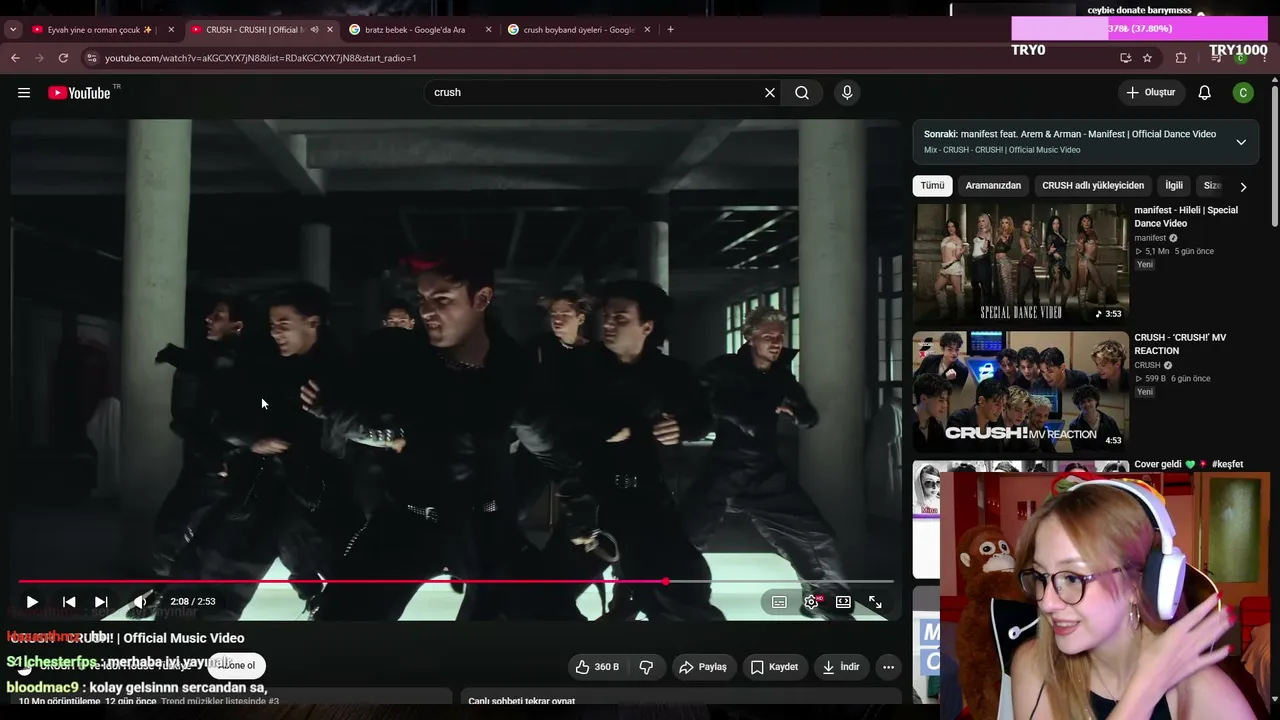Seek using the red video progress bar
The width and height of the screenshot is (1280, 720).
[456, 581]
